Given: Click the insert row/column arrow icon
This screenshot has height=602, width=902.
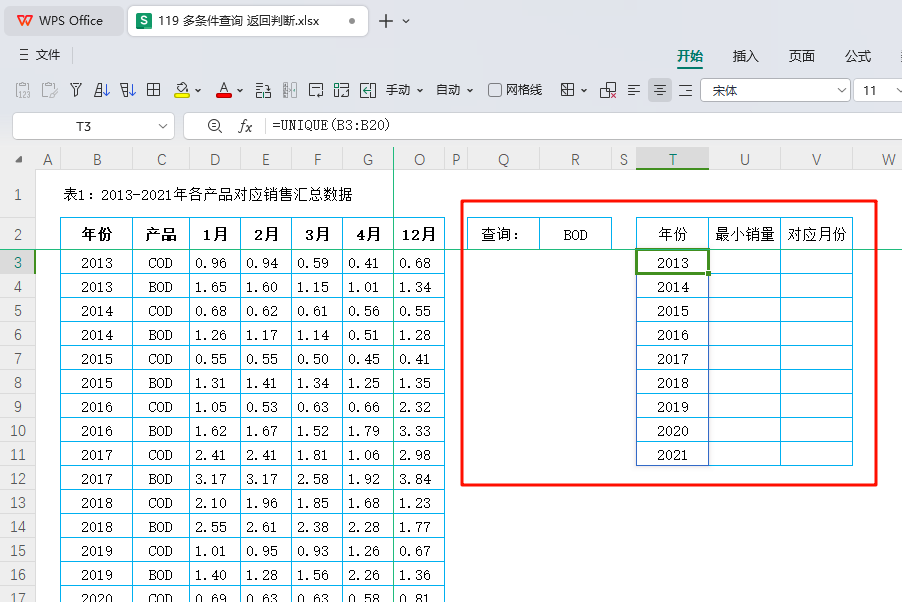Looking at the screenshot, I should tap(368, 90).
